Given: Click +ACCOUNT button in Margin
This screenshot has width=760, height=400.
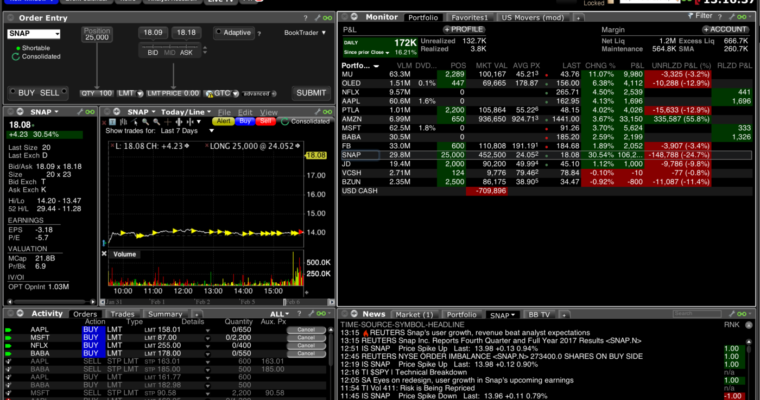Looking at the screenshot, I should click(x=724, y=30).
